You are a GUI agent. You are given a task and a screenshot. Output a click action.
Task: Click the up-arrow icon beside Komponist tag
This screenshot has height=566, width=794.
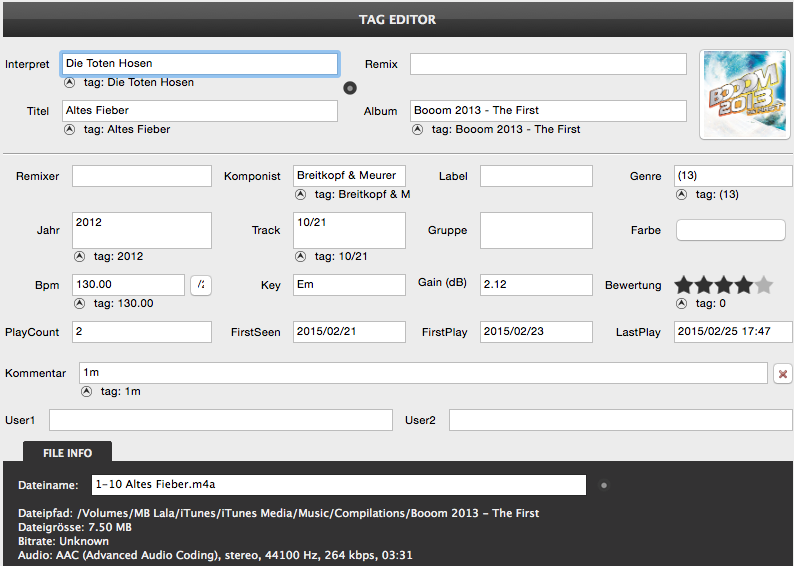point(300,195)
